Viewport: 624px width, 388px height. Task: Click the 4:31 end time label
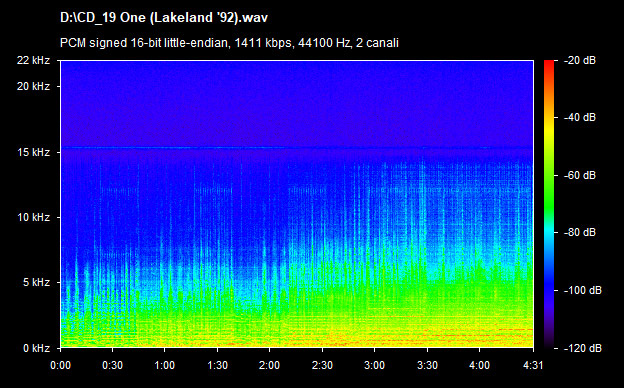(x=533, y=365)
